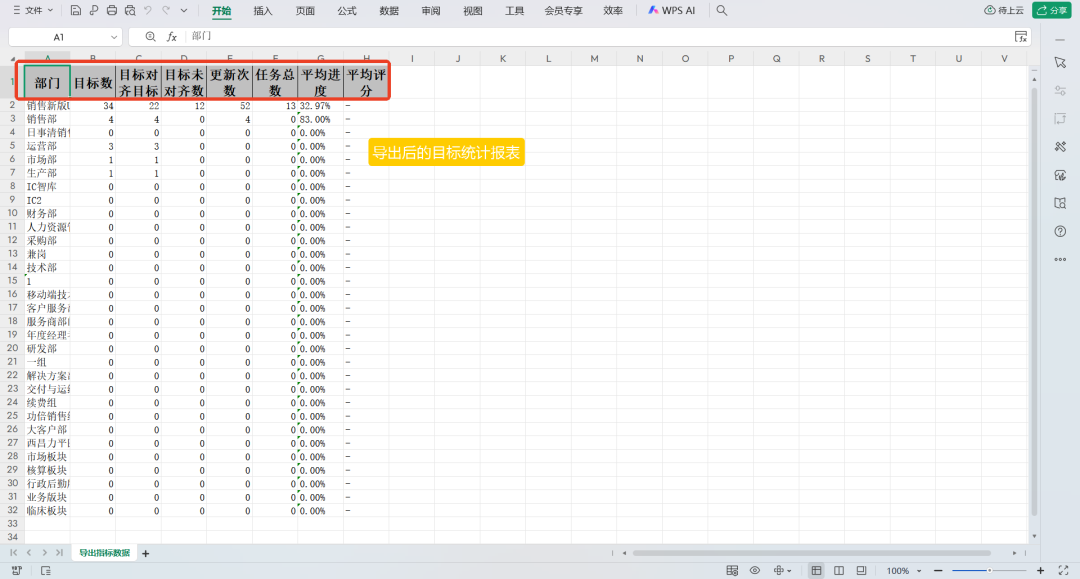Add a new sheet with plus button
Image resolution: width=1080 pixels, height=579 pixels.
click(x=145, y=554)
